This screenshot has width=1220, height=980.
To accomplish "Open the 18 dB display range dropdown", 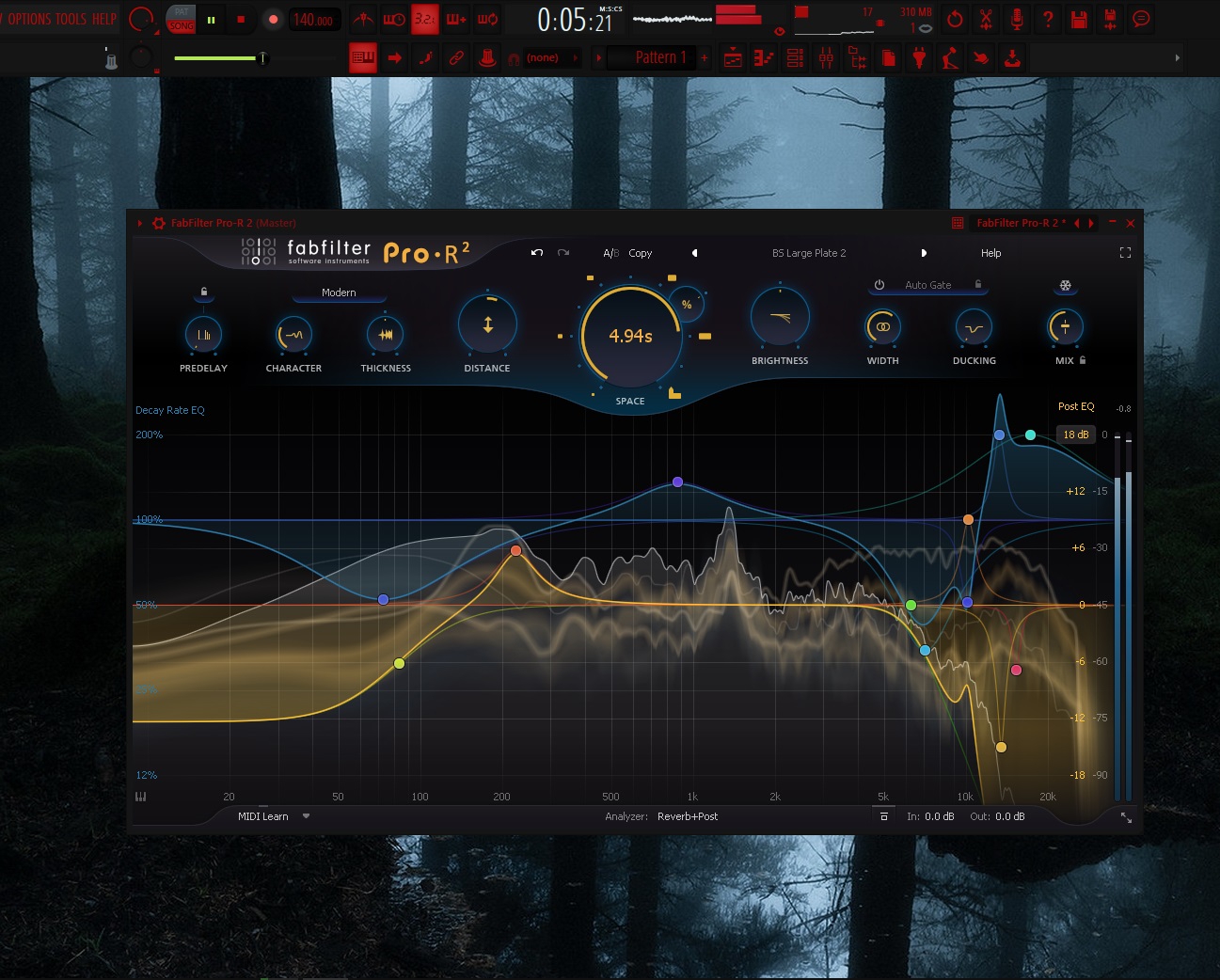I will (1075, 435).
